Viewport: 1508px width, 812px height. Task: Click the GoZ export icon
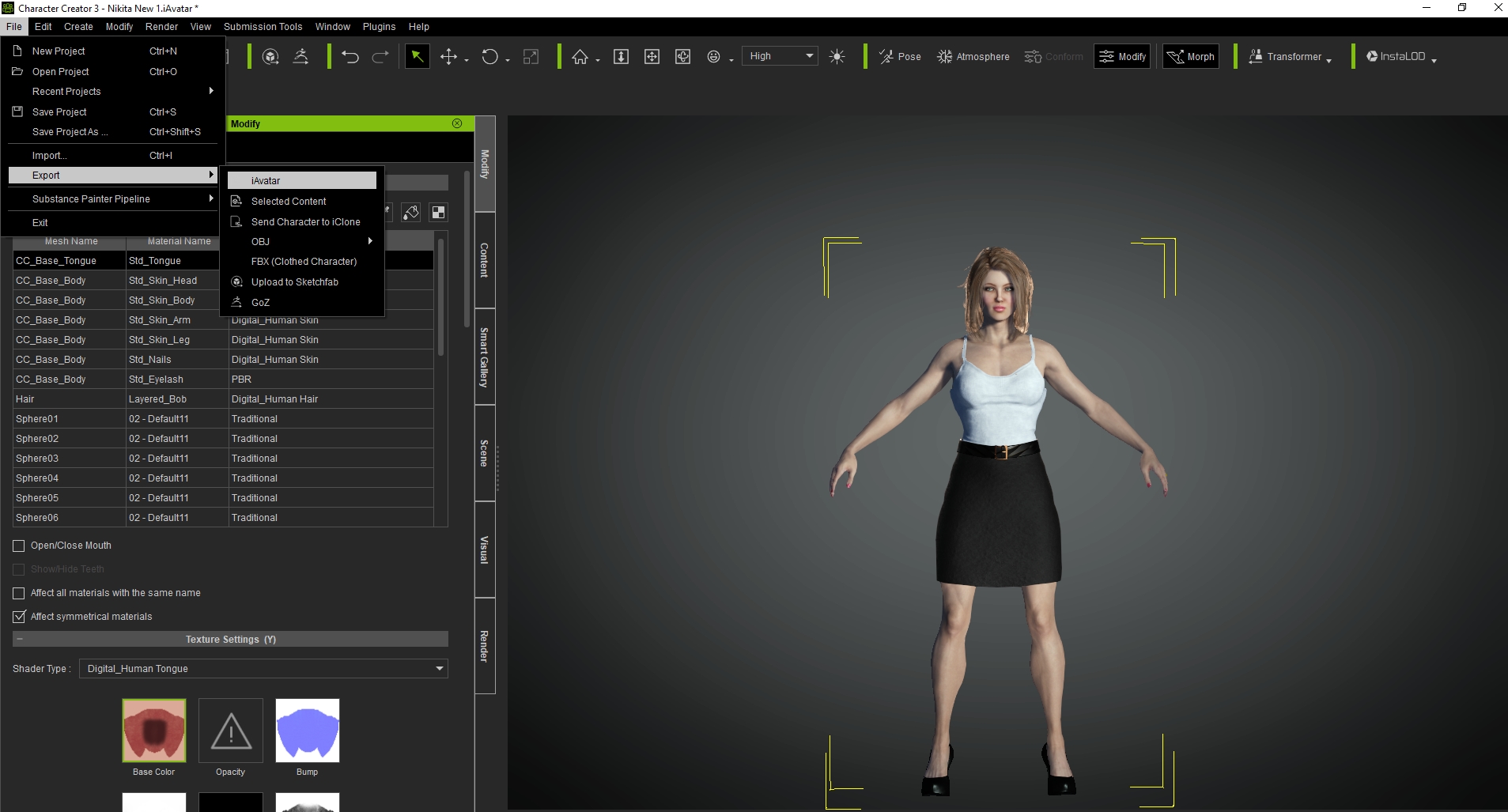[x=236, y=302]
